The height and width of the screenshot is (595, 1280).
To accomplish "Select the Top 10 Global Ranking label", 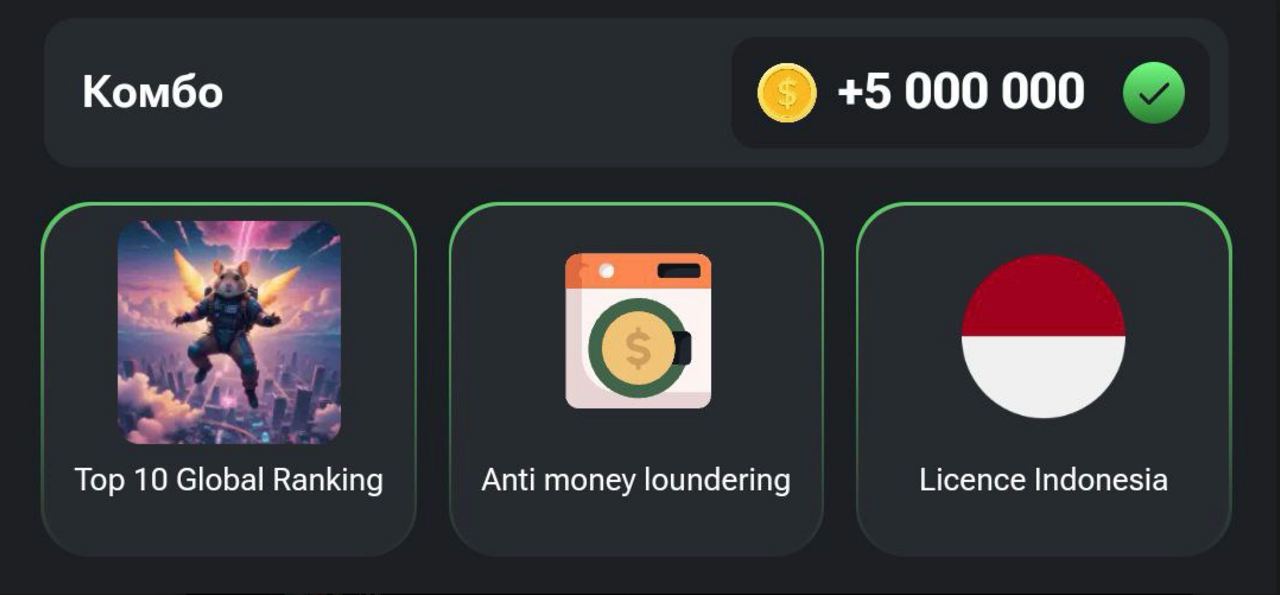I will pos(229,480).
